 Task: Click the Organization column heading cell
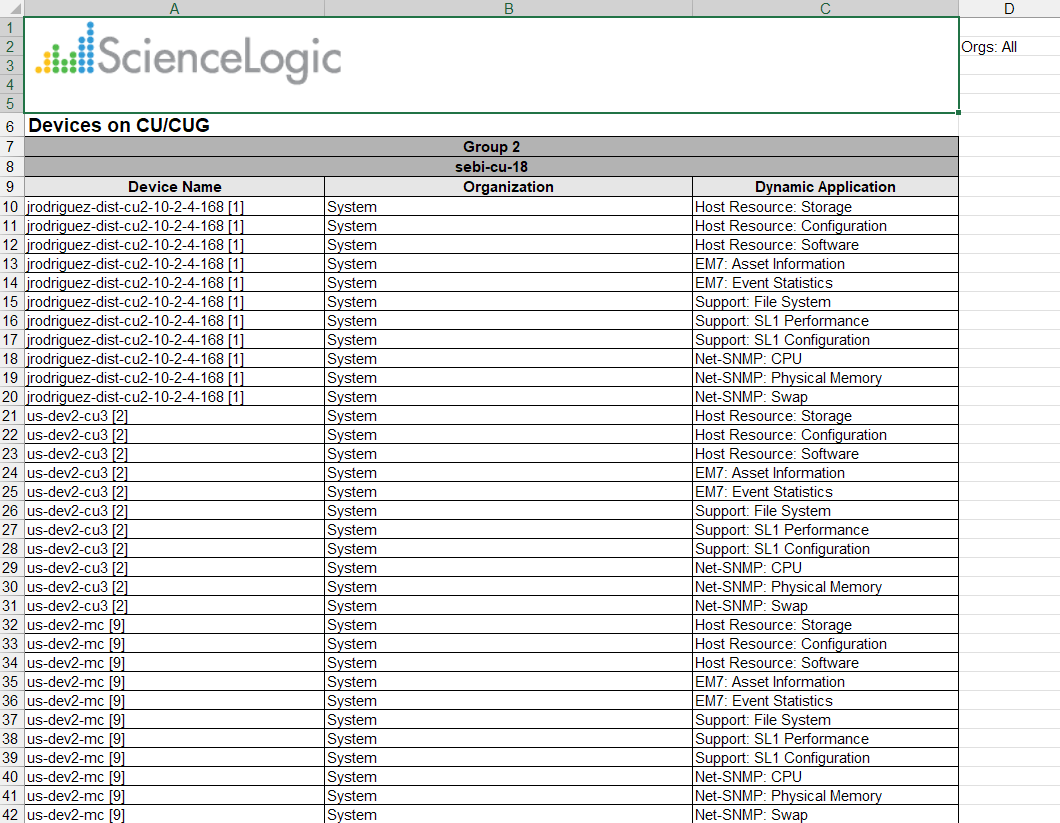(508, 187)
